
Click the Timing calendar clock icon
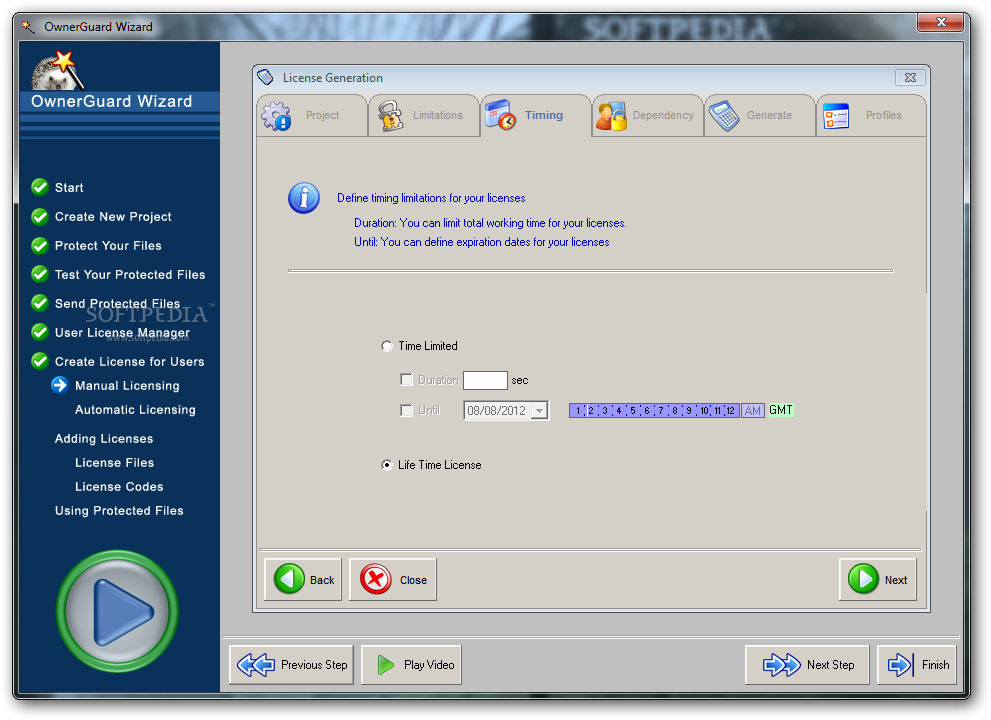click(x=500, y=115)
